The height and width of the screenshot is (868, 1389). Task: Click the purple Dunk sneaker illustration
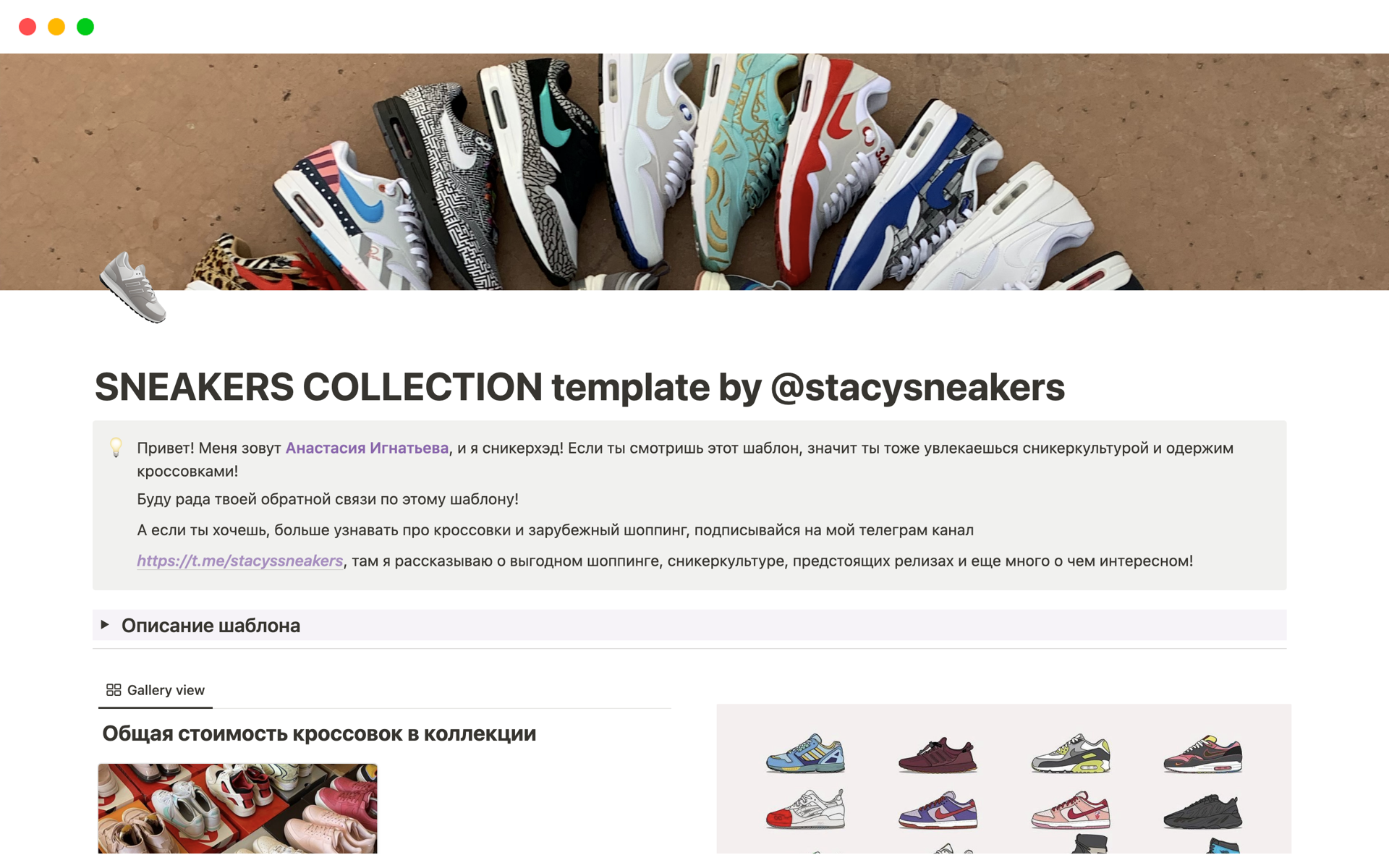pos(938,809)
